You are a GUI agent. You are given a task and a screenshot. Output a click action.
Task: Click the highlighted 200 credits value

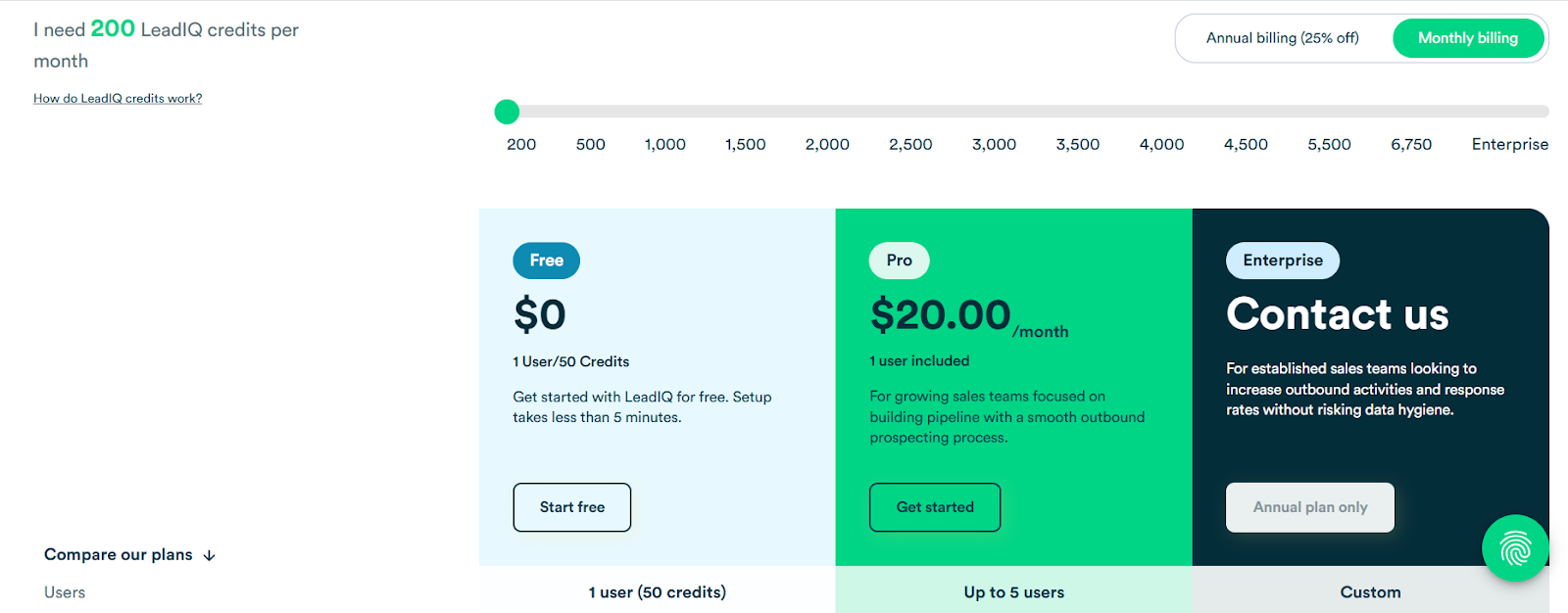tap(114, 28)
